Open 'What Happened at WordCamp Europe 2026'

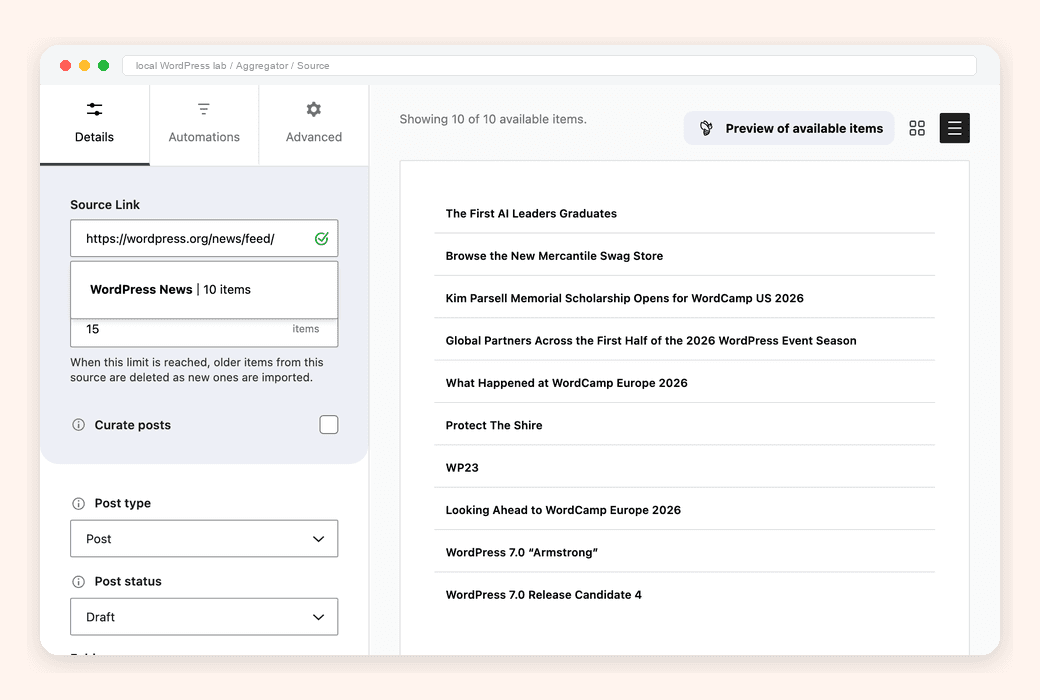[684, 384]
